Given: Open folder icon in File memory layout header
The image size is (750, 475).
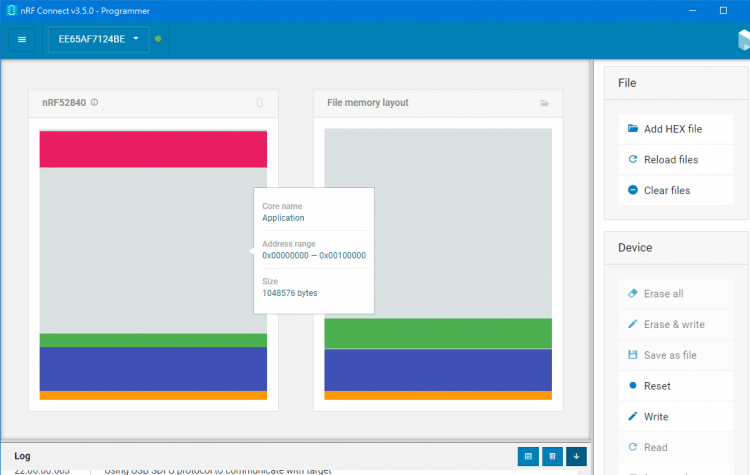Looking at the screenshot, I should 544,103.
